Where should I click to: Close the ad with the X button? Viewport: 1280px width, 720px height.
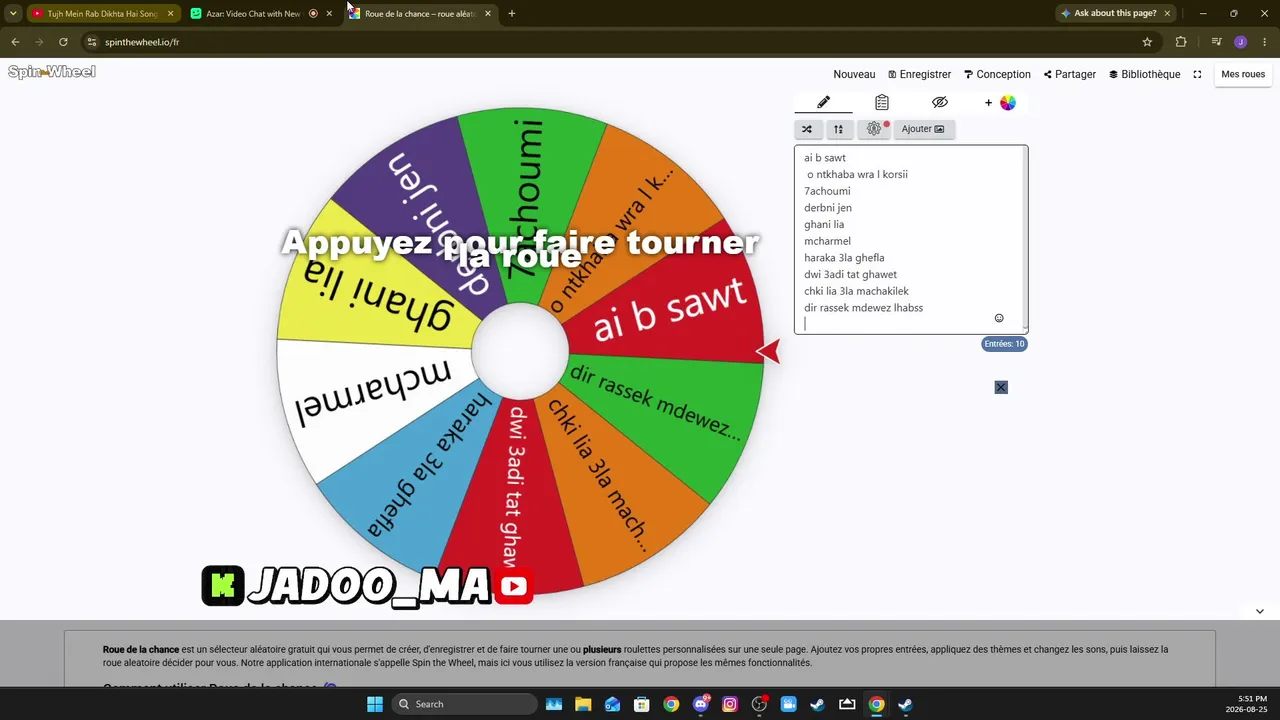pos(1001,387)
